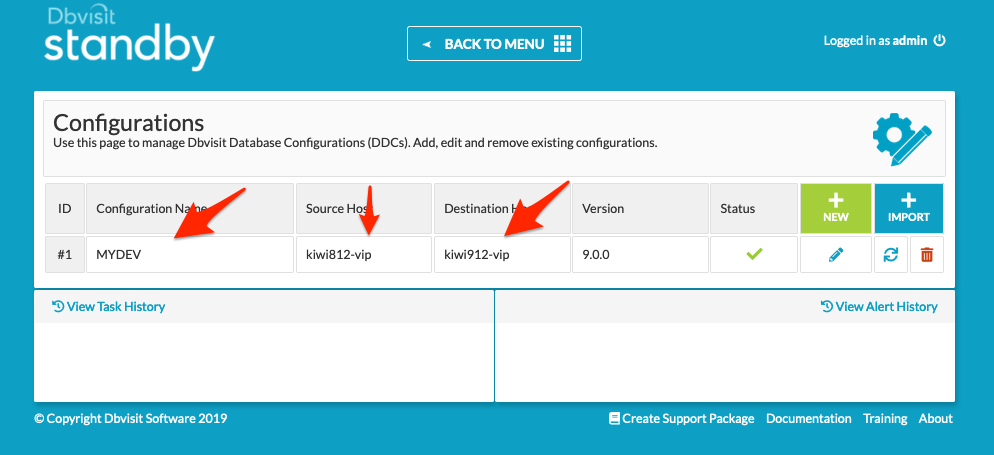
Task: Click the kiwi812-vip source host cell
Action: tap(364, 255)
